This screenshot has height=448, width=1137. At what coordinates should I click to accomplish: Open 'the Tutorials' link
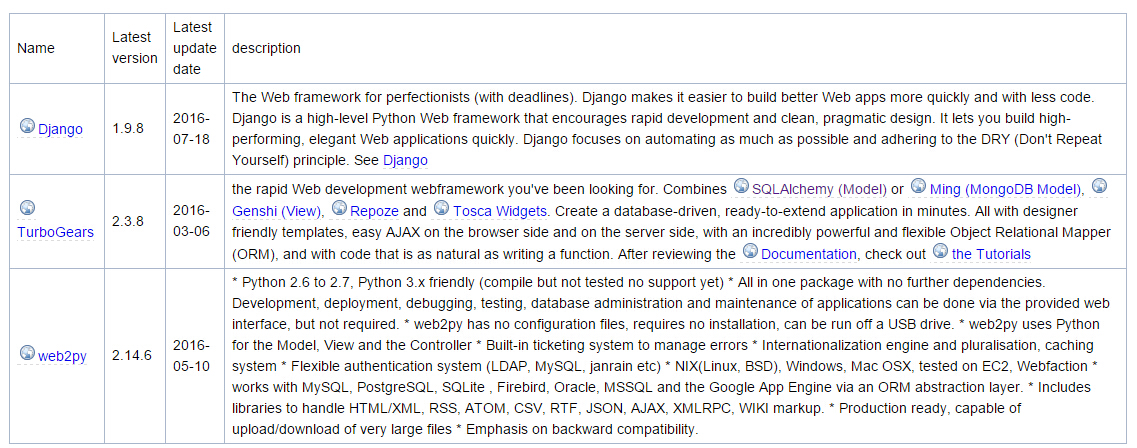tap(991, 255)
